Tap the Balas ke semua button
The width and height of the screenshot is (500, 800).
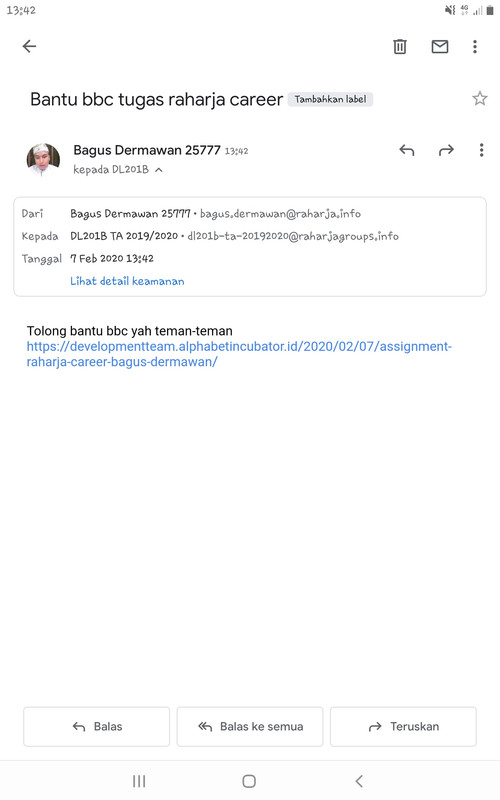coord(250,727)
